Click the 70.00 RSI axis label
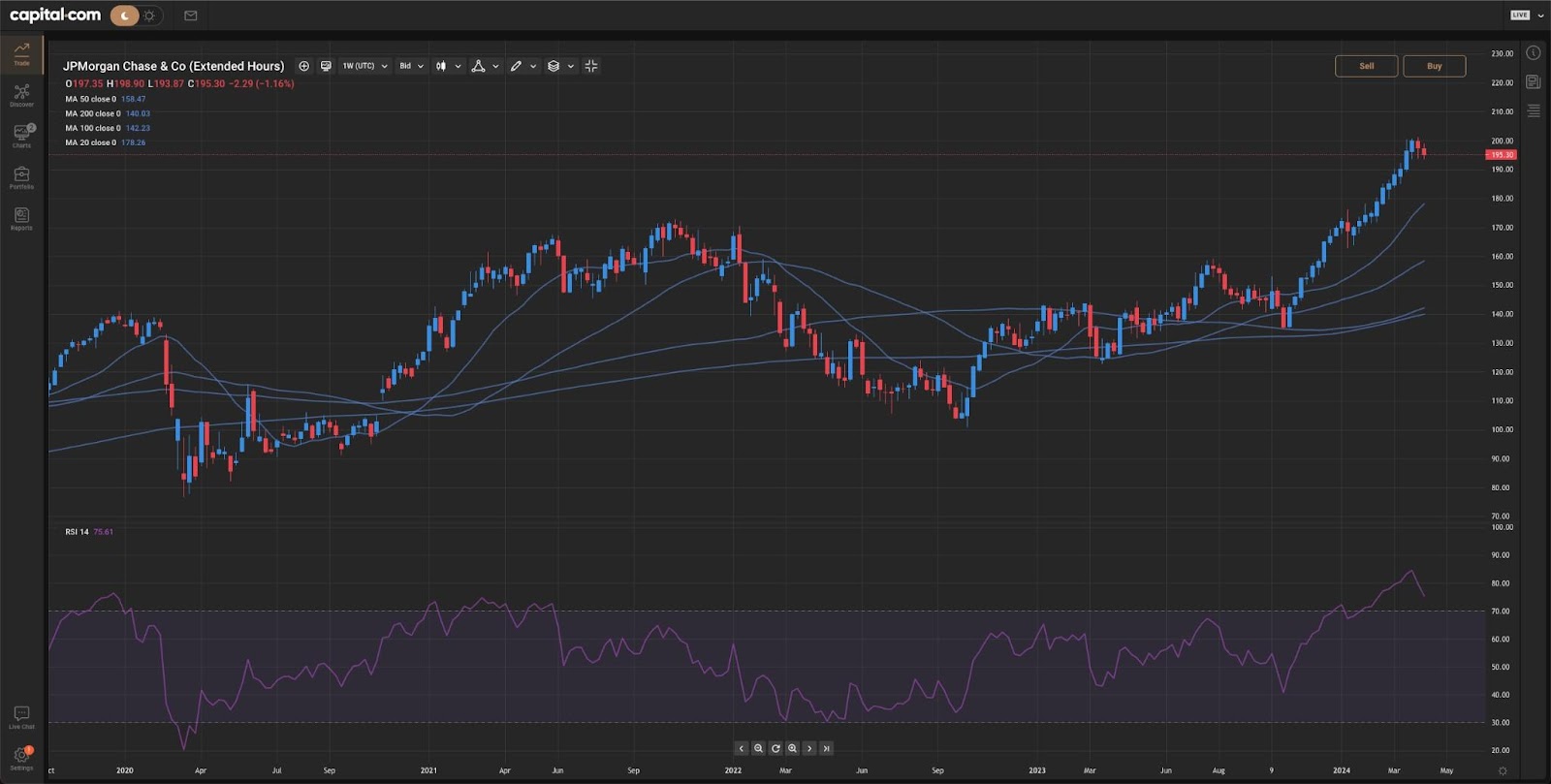Viewport: 1551px width, 784px height. pyautogui.click(x=1502, y=612)
